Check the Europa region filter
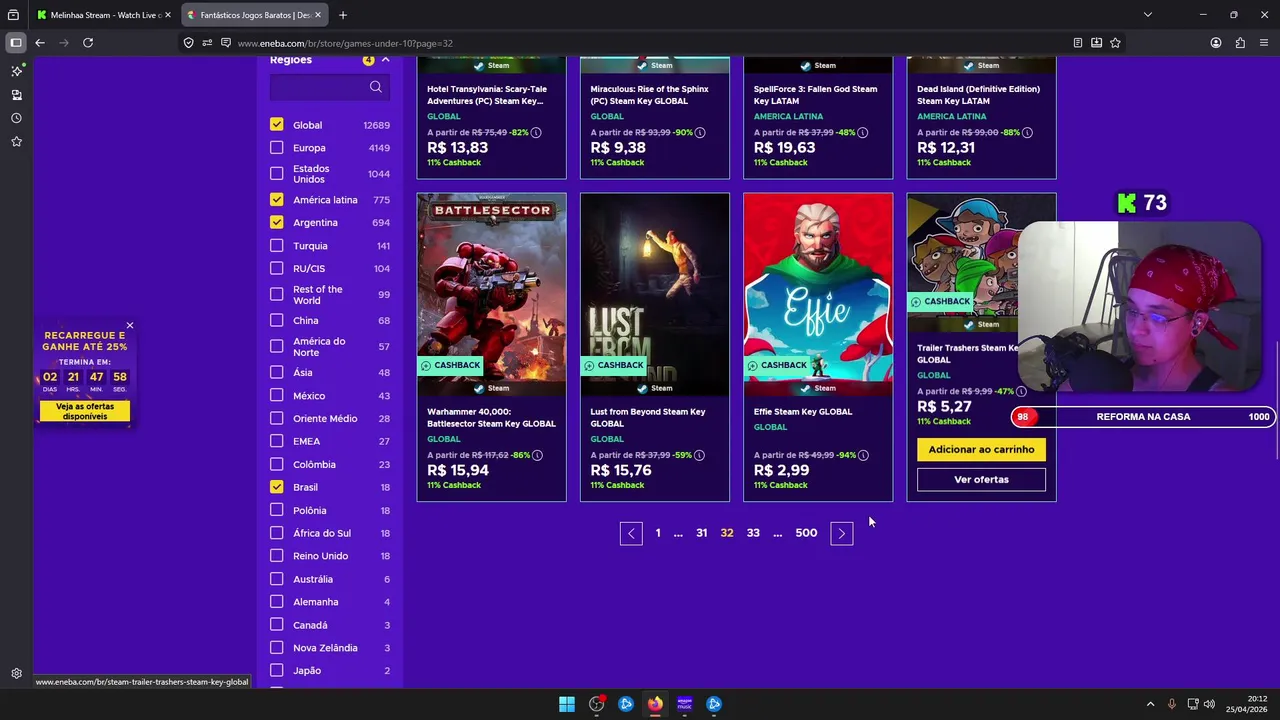 (276, 148)
